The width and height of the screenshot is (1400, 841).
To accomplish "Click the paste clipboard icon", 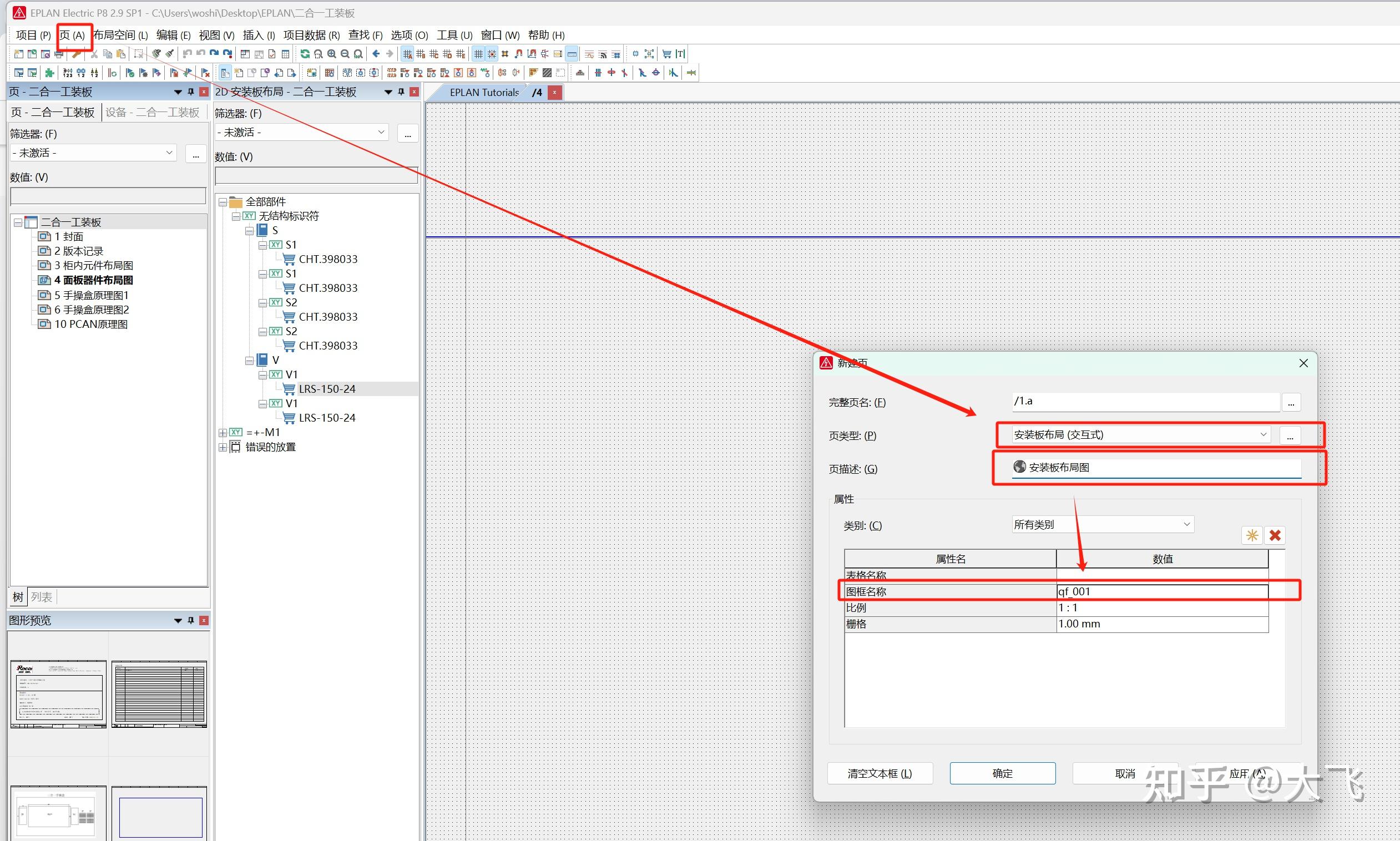I will pos(121,54).
